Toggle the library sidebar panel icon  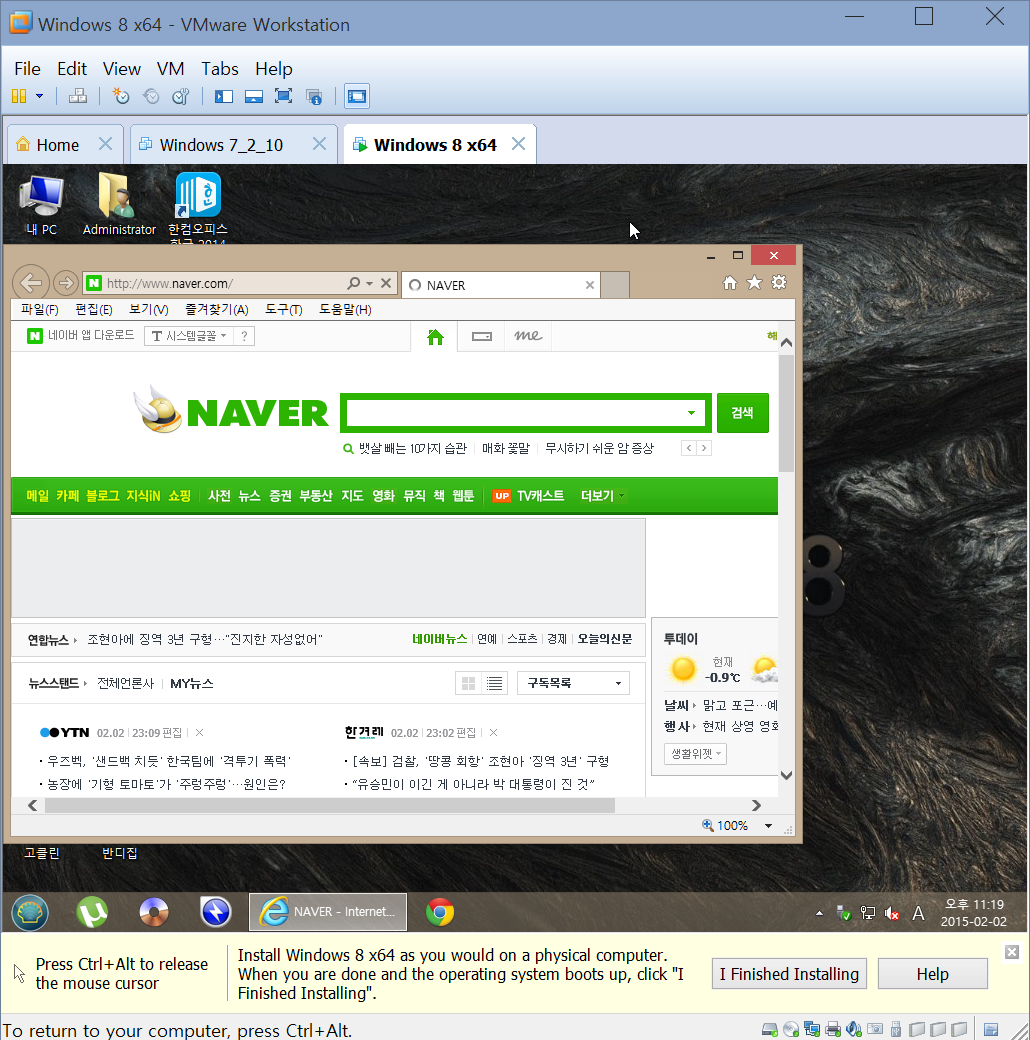(224, 96)
